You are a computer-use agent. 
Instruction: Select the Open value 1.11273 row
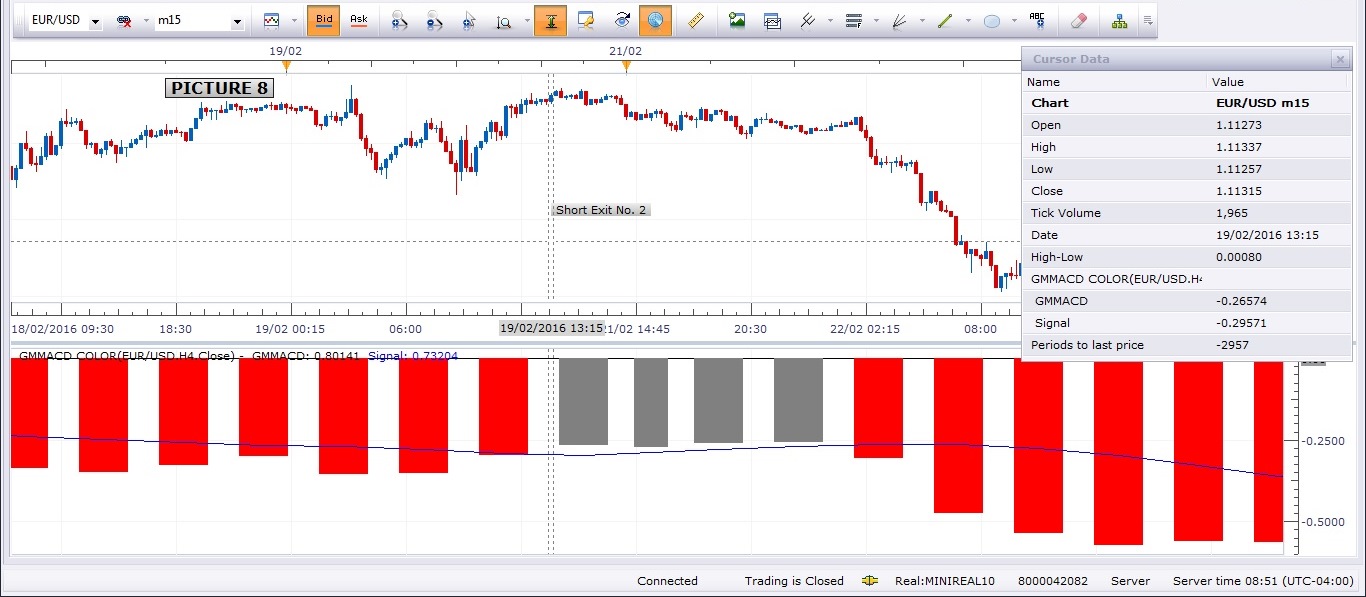[x=1186, y=125]
